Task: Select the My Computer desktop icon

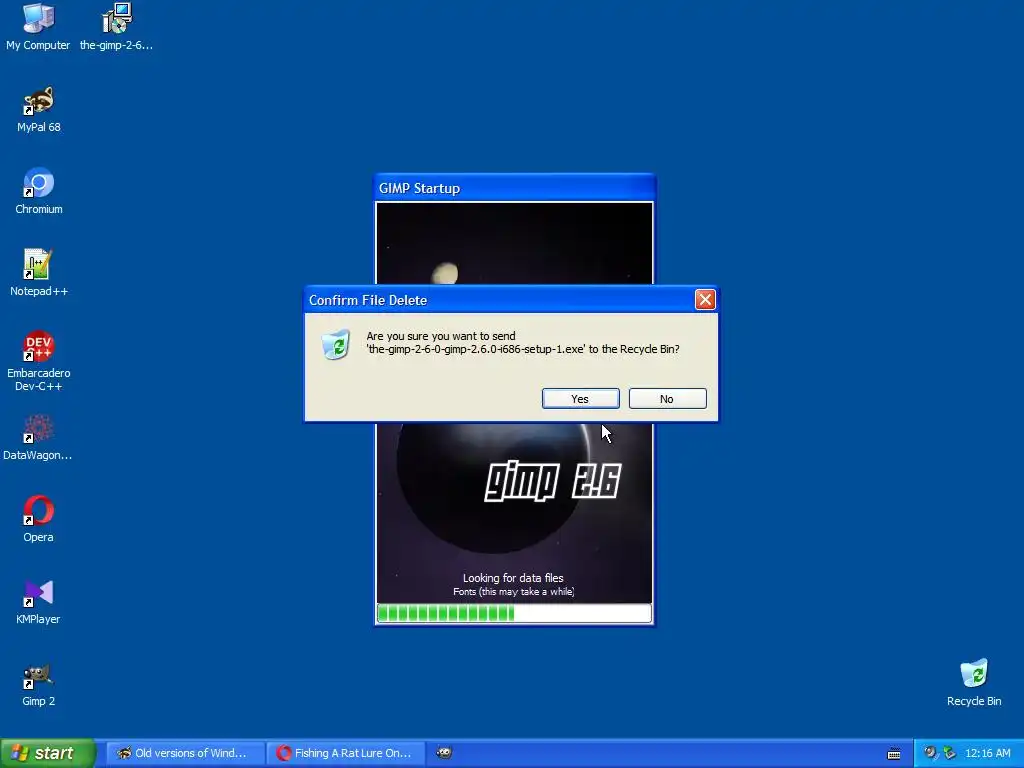Action: click(38, 26)
